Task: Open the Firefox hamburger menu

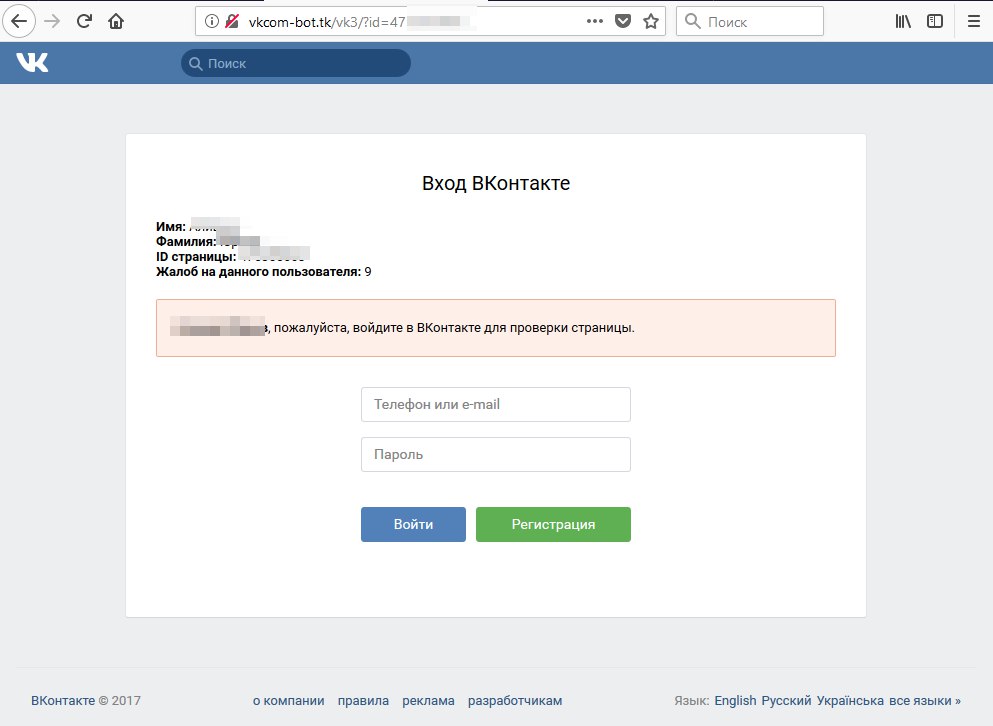Action: coord(973,21)
